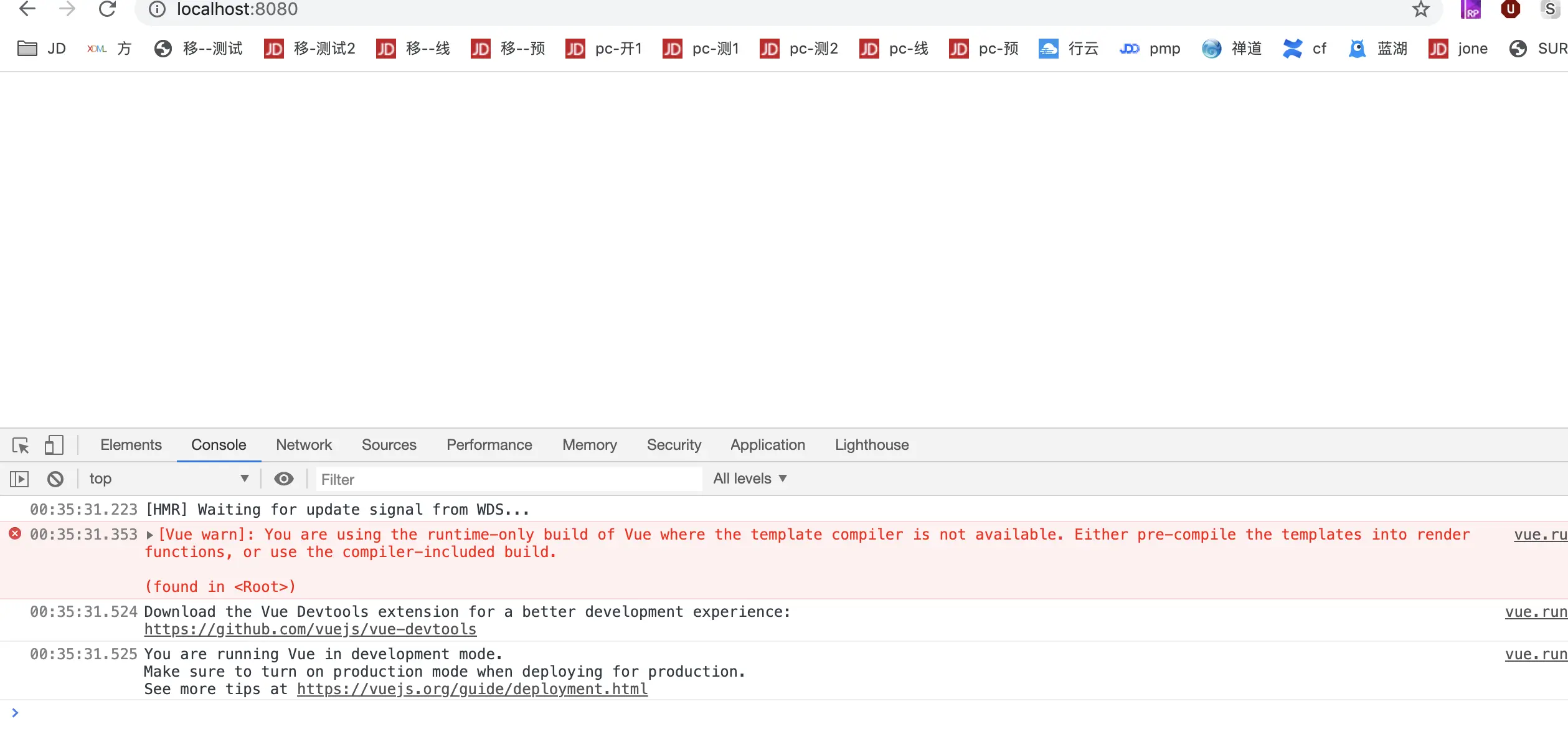Screen dimensions: 1568x734
Task: Click the clear console icon
Action: coord(55,479)
